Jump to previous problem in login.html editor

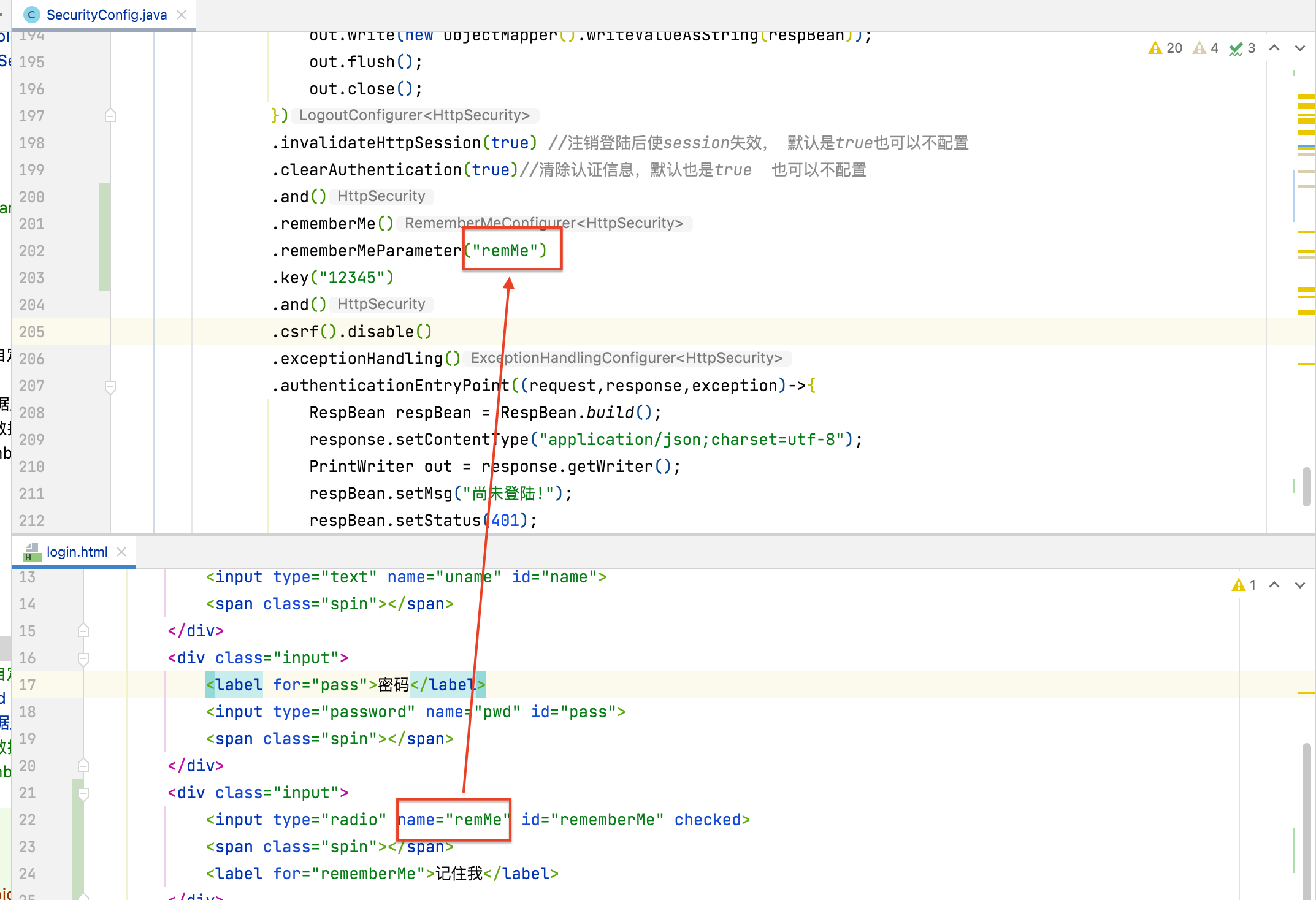pos(1274,585)
